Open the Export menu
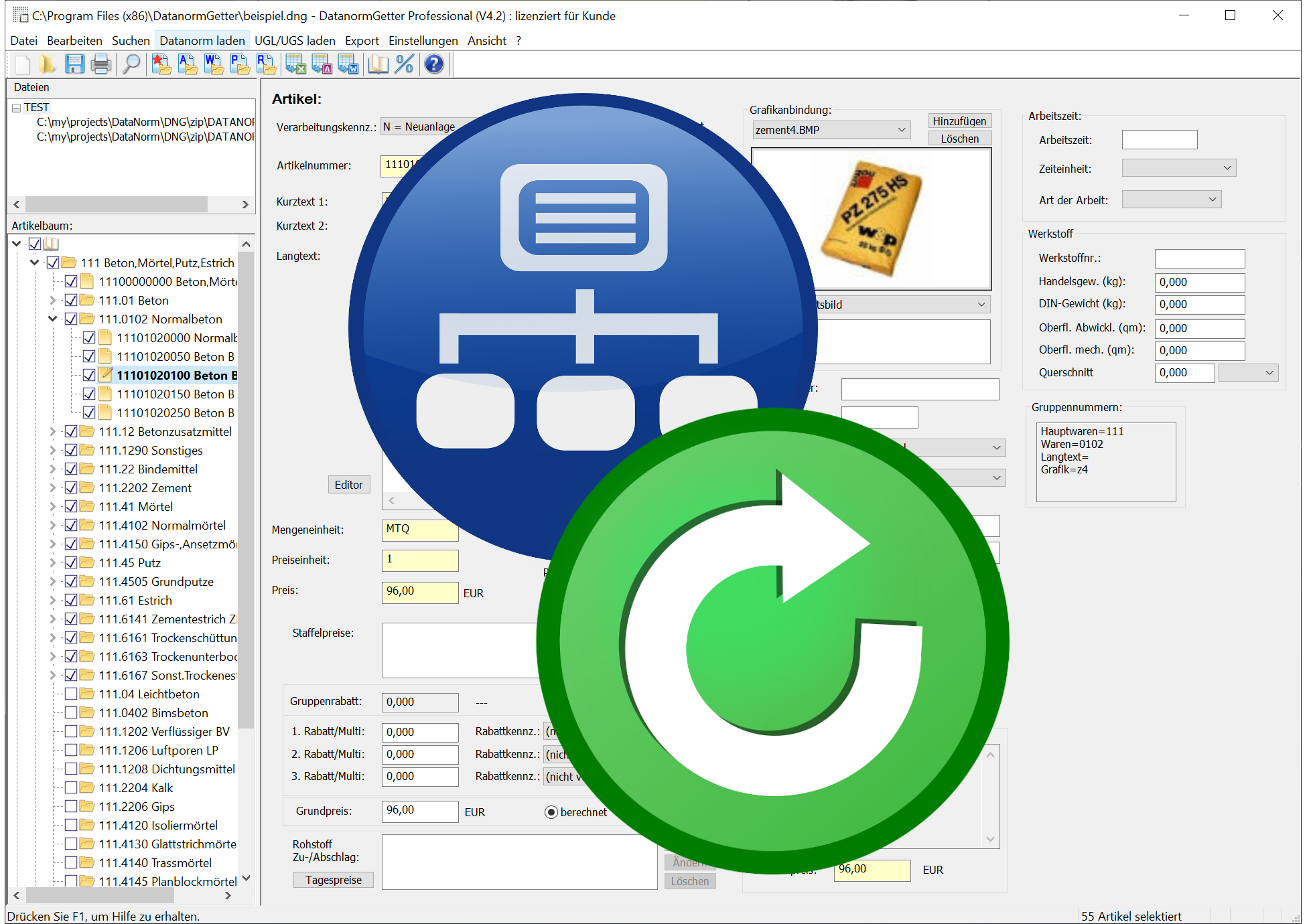Image resolution: width=1313 pixels, height=924 pixels. click(x=362, y=40)
